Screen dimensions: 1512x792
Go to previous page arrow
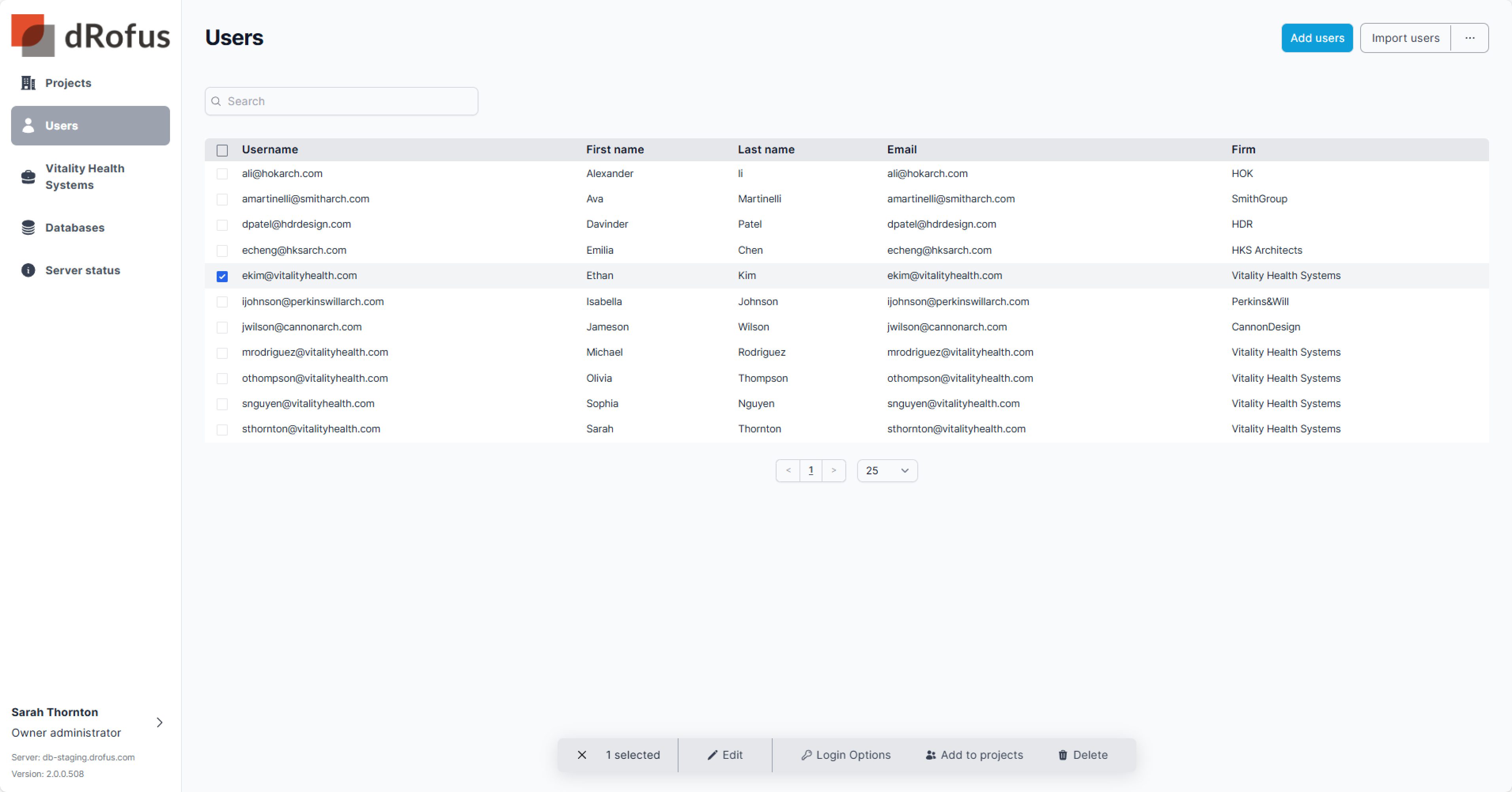788,471
